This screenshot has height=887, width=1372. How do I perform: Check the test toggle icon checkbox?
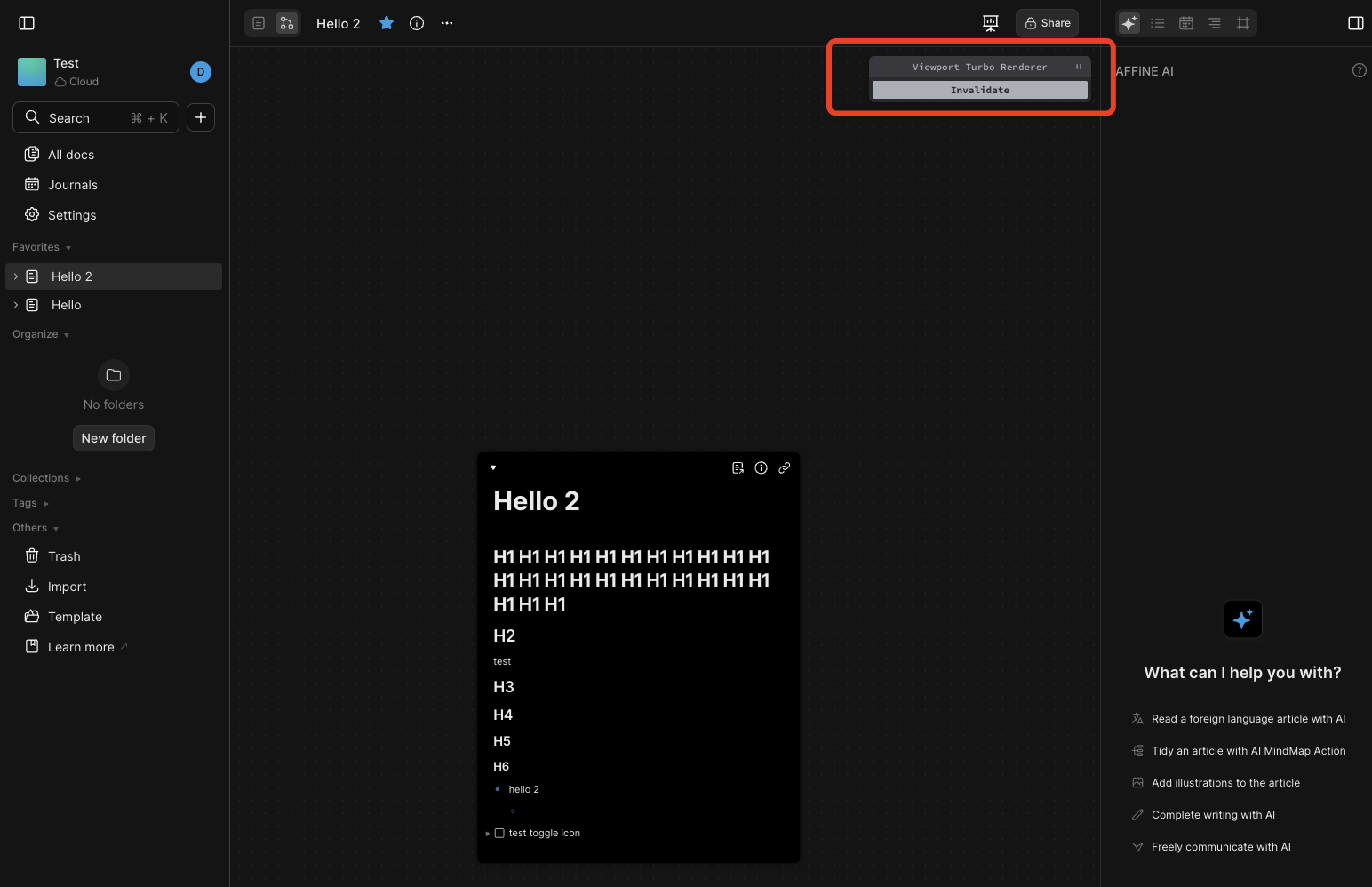499,834
